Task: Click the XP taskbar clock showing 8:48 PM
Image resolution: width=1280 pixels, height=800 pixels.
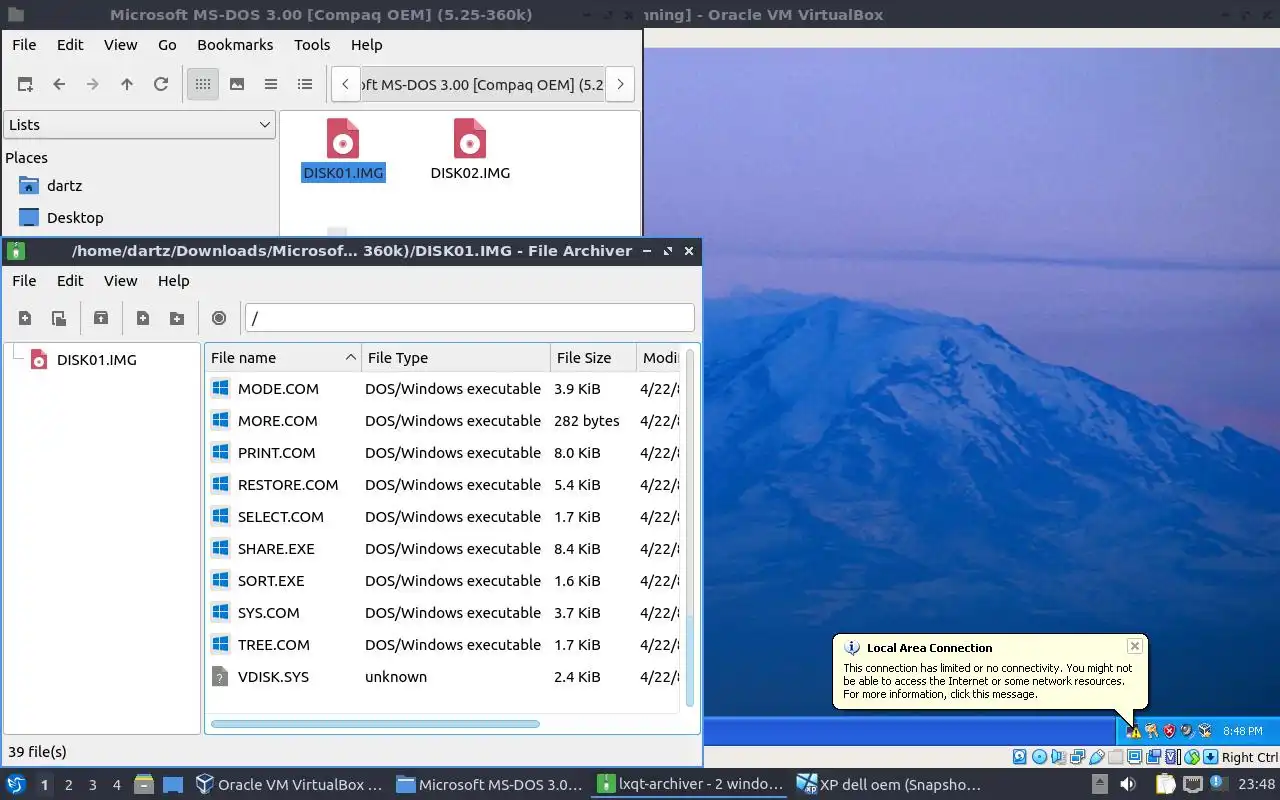Action: [1243, 731]
